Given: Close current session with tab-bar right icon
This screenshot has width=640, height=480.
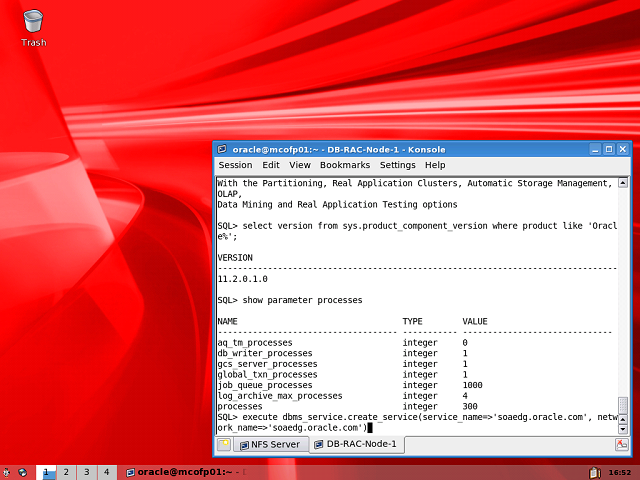Looking at the screenshot, I should (622, 444).
